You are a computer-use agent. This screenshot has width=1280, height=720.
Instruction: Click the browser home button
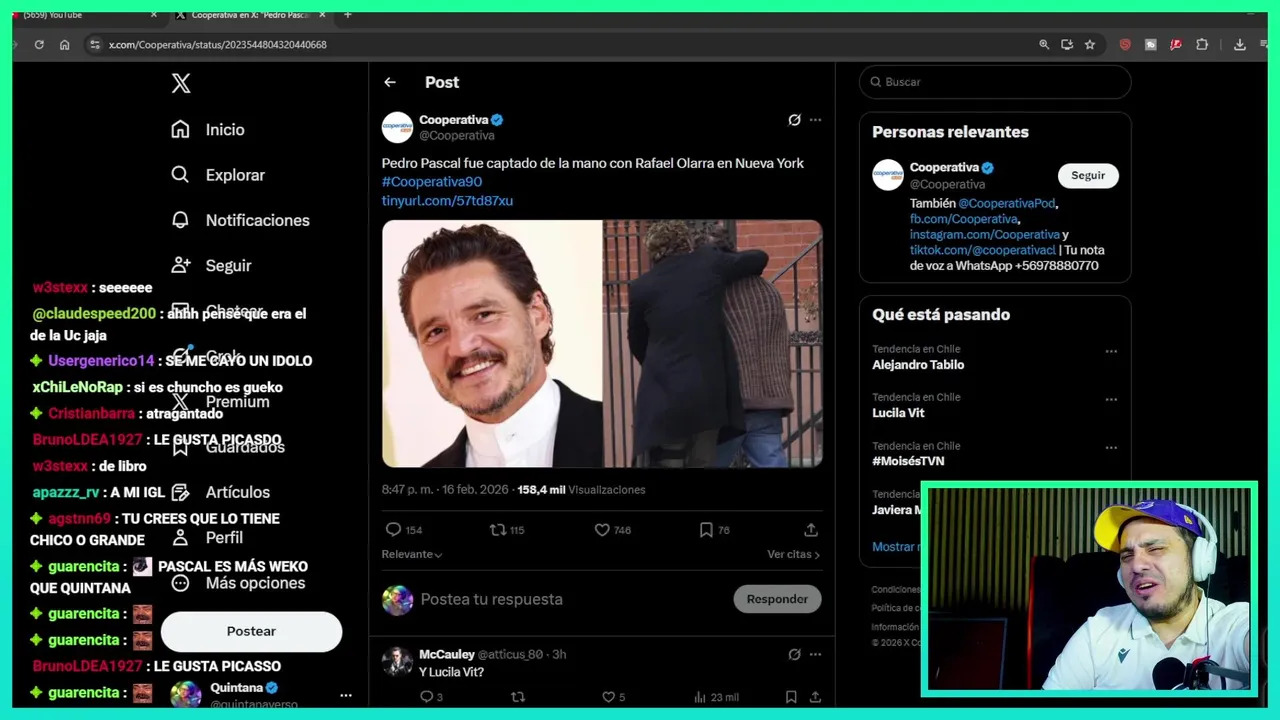click(64, 44)
